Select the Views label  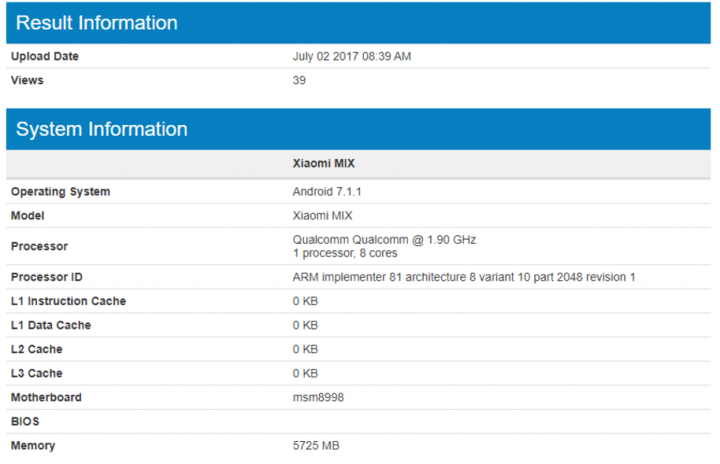27,80
